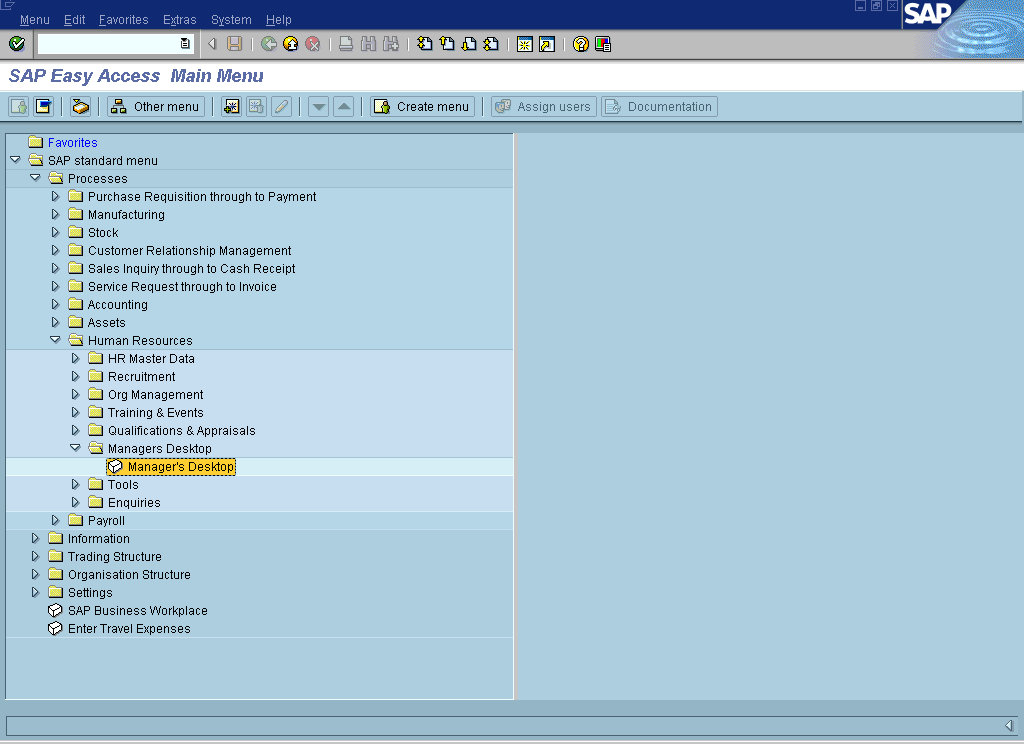
Task: Click the Add to Favorites icon
Action: (231, 106)
